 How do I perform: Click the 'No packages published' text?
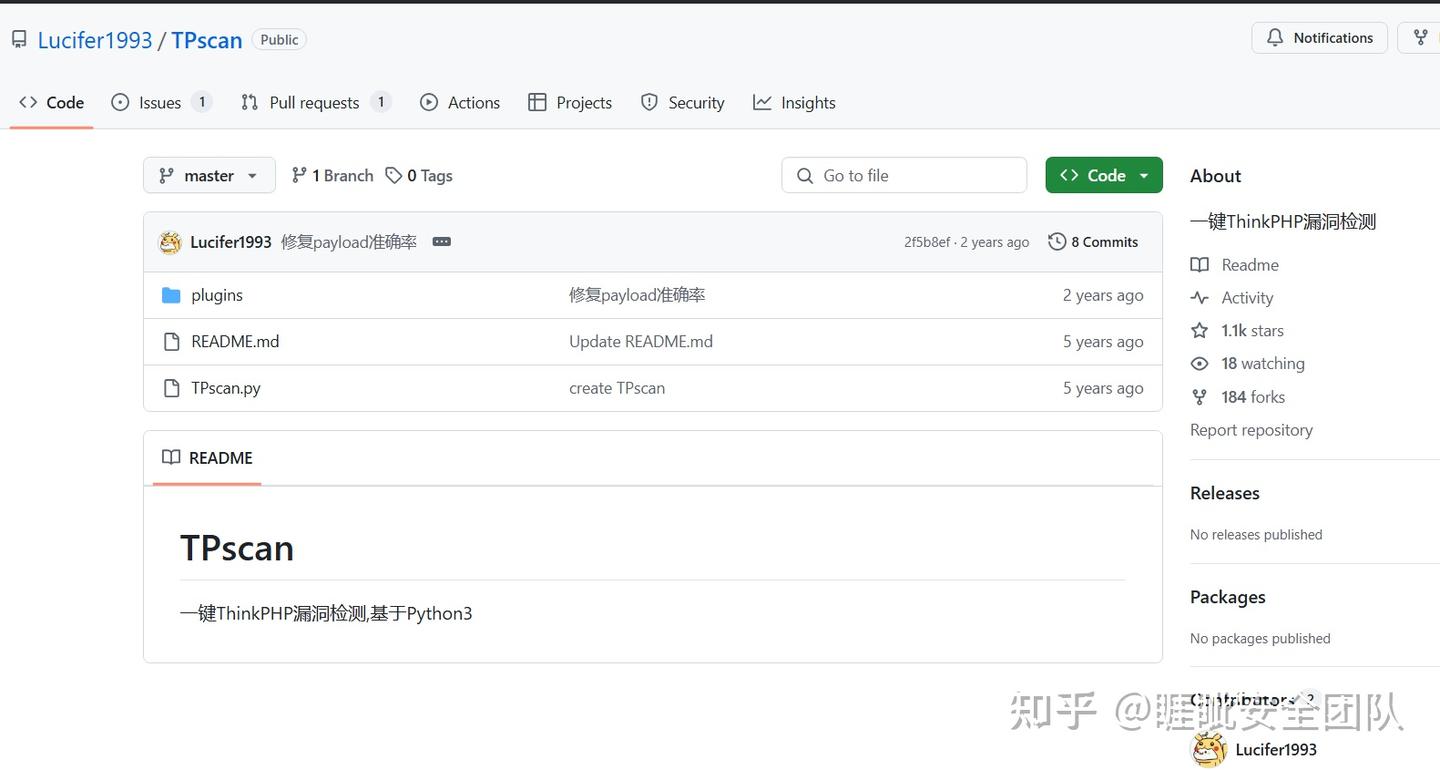[1260, 639]
